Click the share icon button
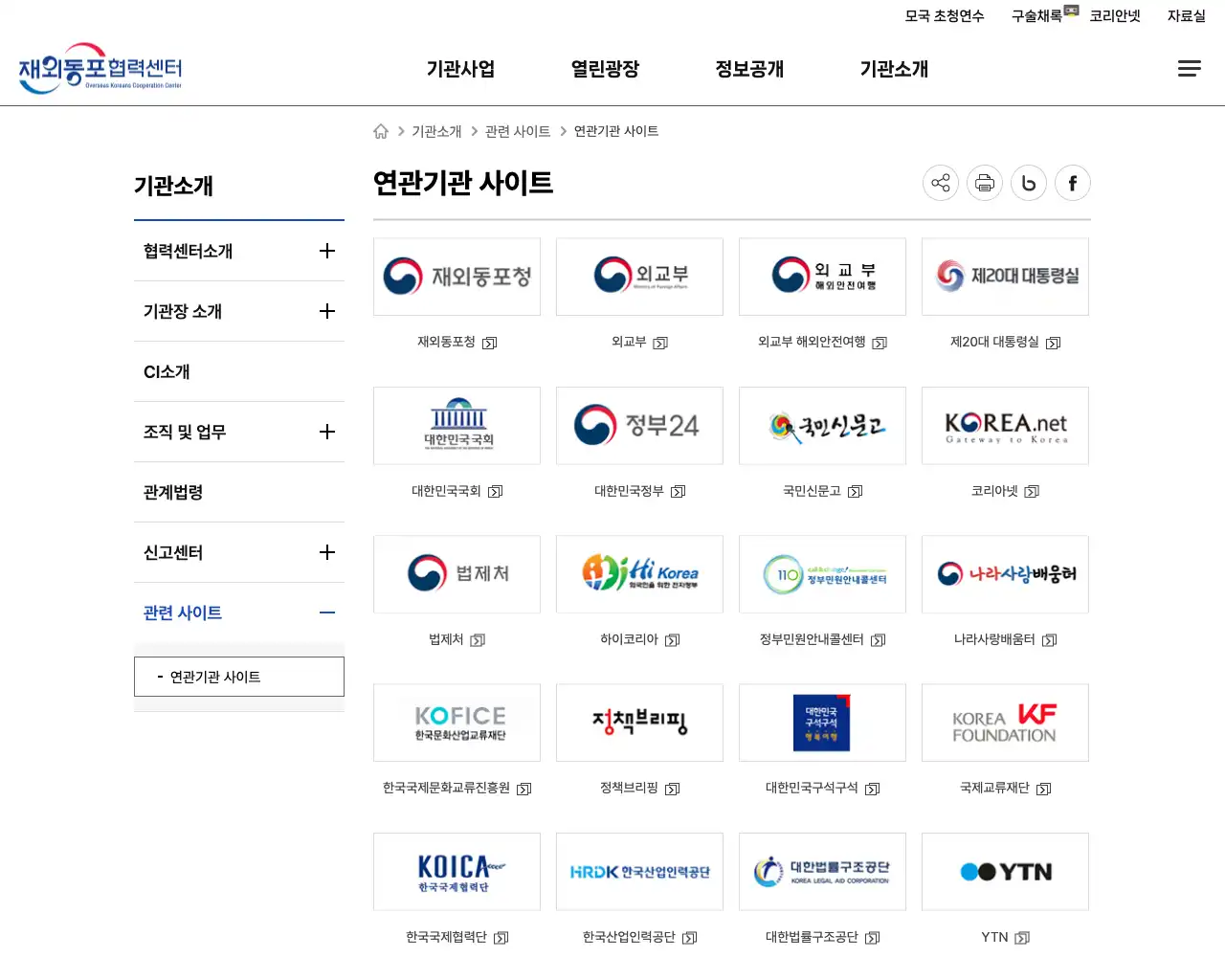Image resolution: width=1225 pixels, height=980 pixels. coord(941,183)
